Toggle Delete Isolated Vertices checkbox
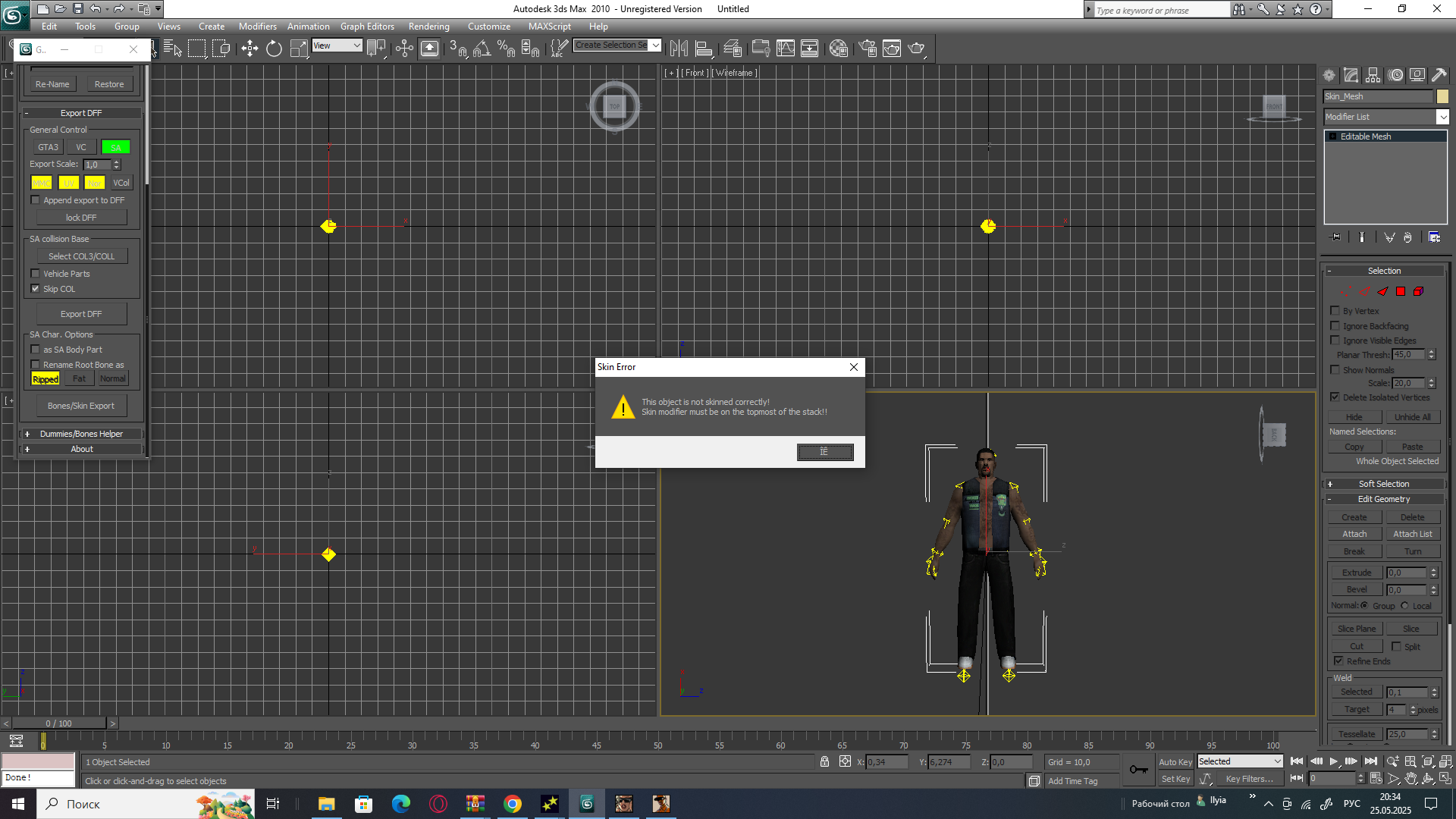This screenshot has height=819, width=1456. (x=1335, y=397)
